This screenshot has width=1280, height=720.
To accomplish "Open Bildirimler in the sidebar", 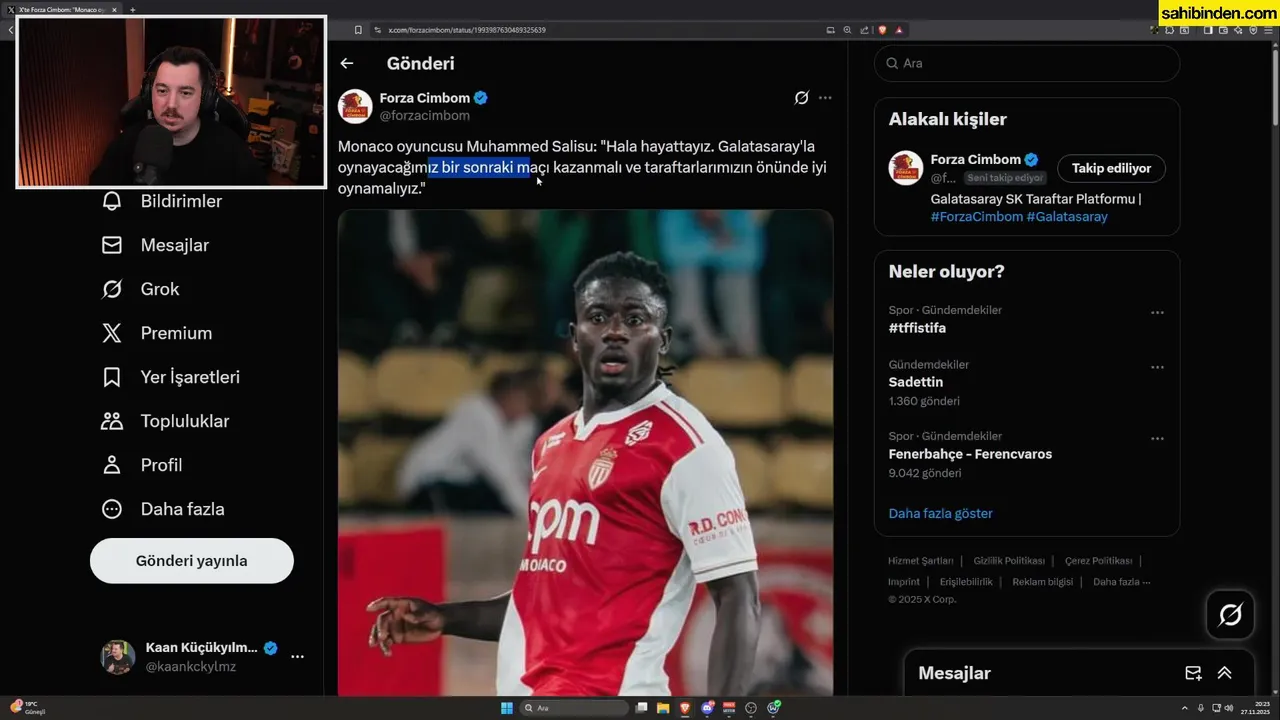I will (x=162, y=201).
